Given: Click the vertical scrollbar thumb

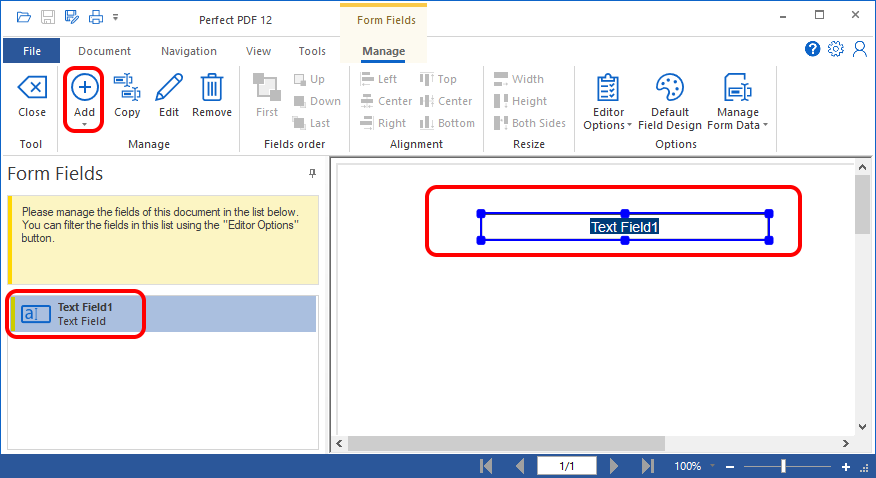Looking at the screenshot, I should click(862, 204).
